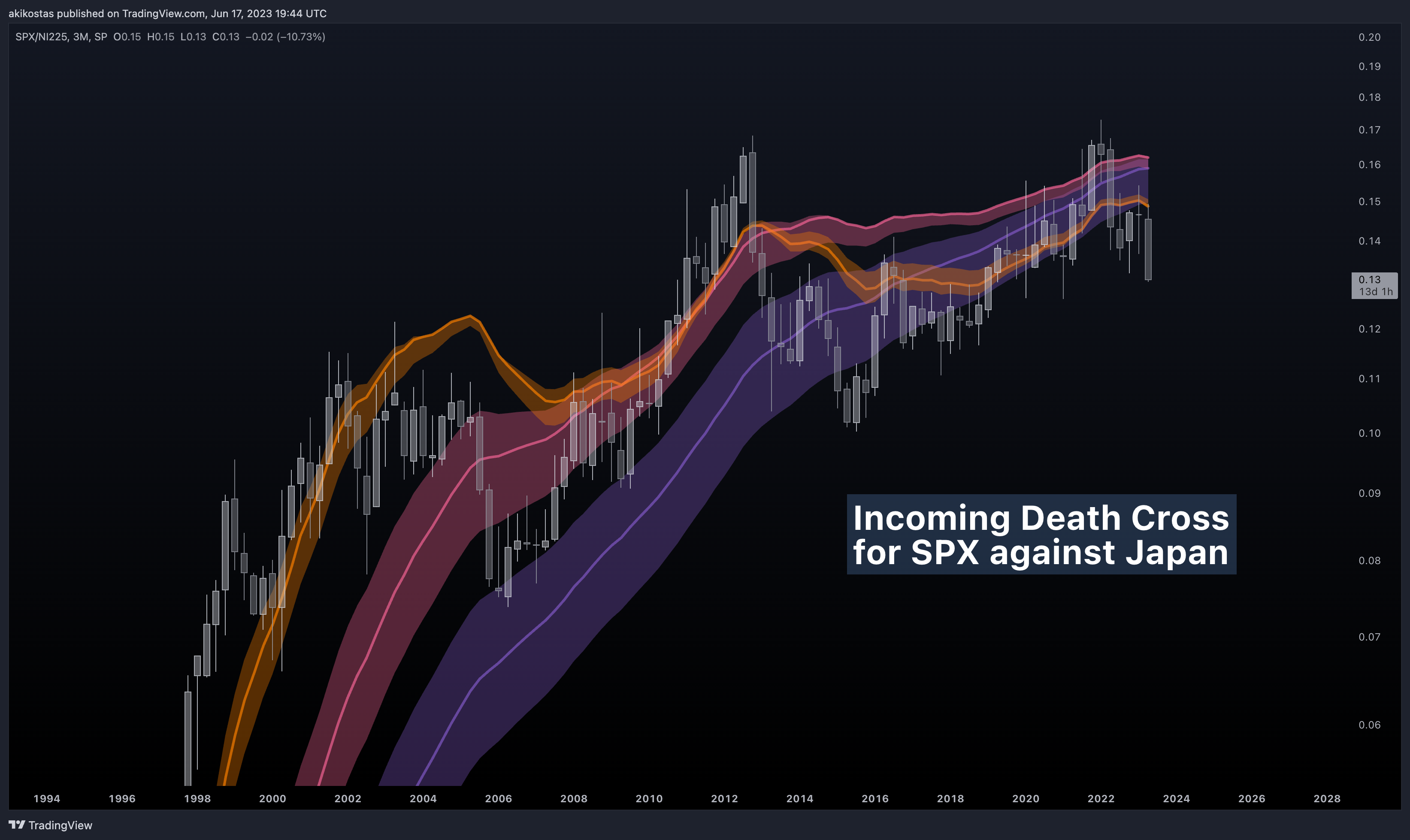Click the 1998 time axis label

click(x=197, y=799)
